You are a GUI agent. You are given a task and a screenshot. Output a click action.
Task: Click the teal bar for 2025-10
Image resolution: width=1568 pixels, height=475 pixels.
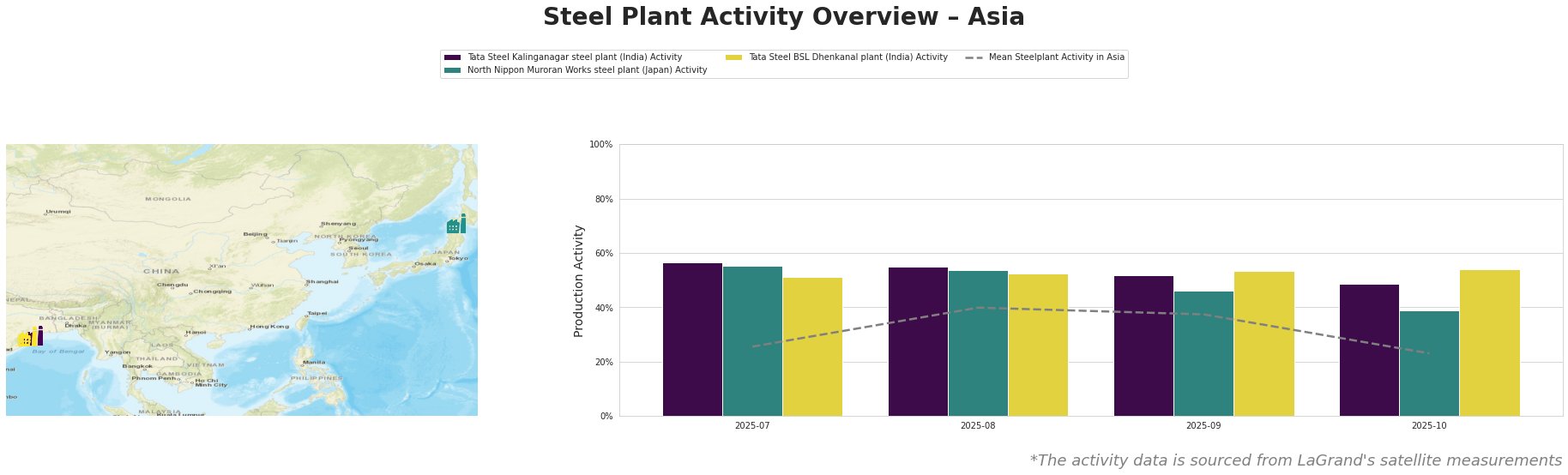tap(1429, 363)
